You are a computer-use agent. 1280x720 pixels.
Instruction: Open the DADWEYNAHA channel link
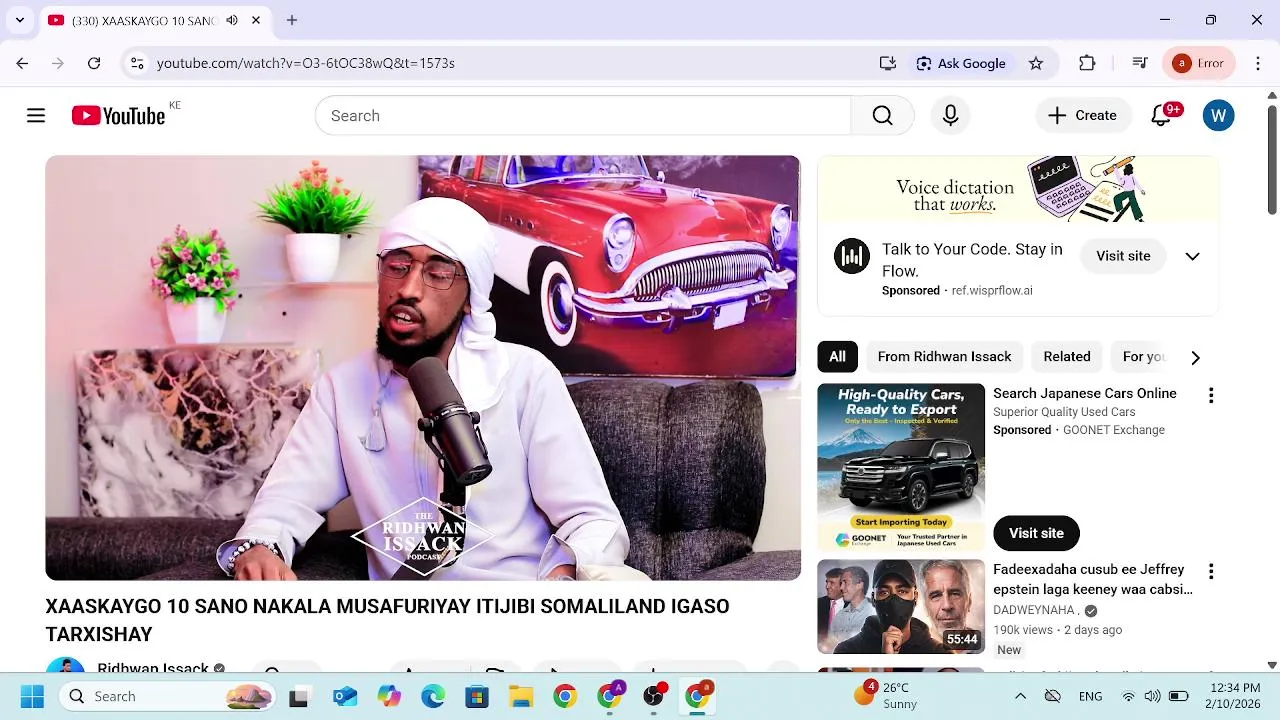click(1034, 610)
